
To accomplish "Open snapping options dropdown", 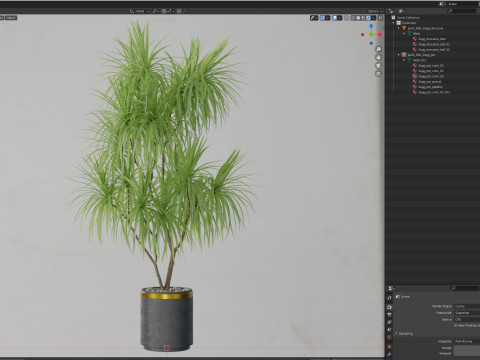I will click(x=170, y=11).
